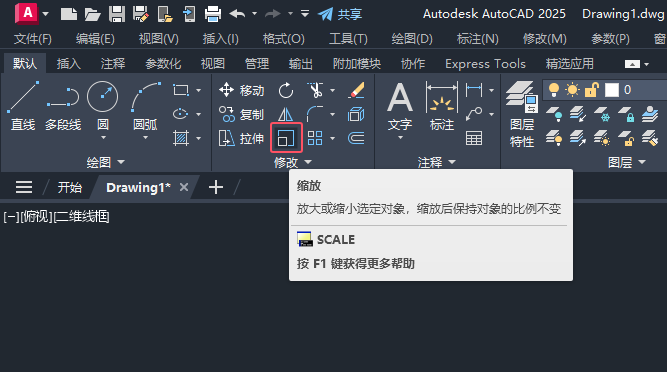This screenshot has width=667, height=372.
Task: Activate the Copy (复制) tool
Action: [x=241, y=114]
